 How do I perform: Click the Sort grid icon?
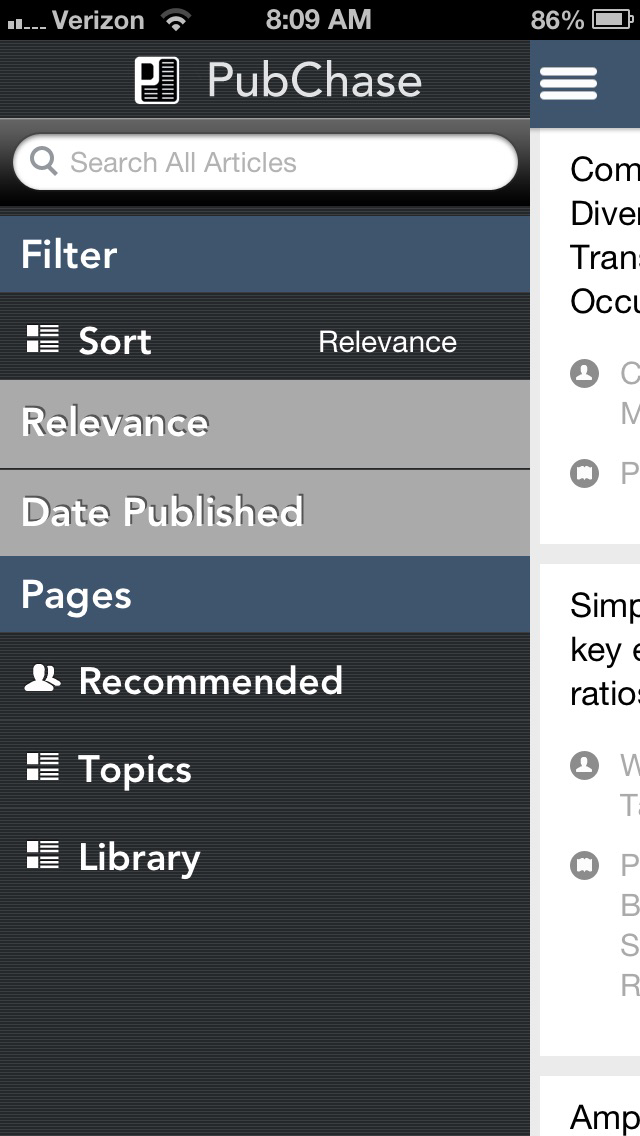43,339
